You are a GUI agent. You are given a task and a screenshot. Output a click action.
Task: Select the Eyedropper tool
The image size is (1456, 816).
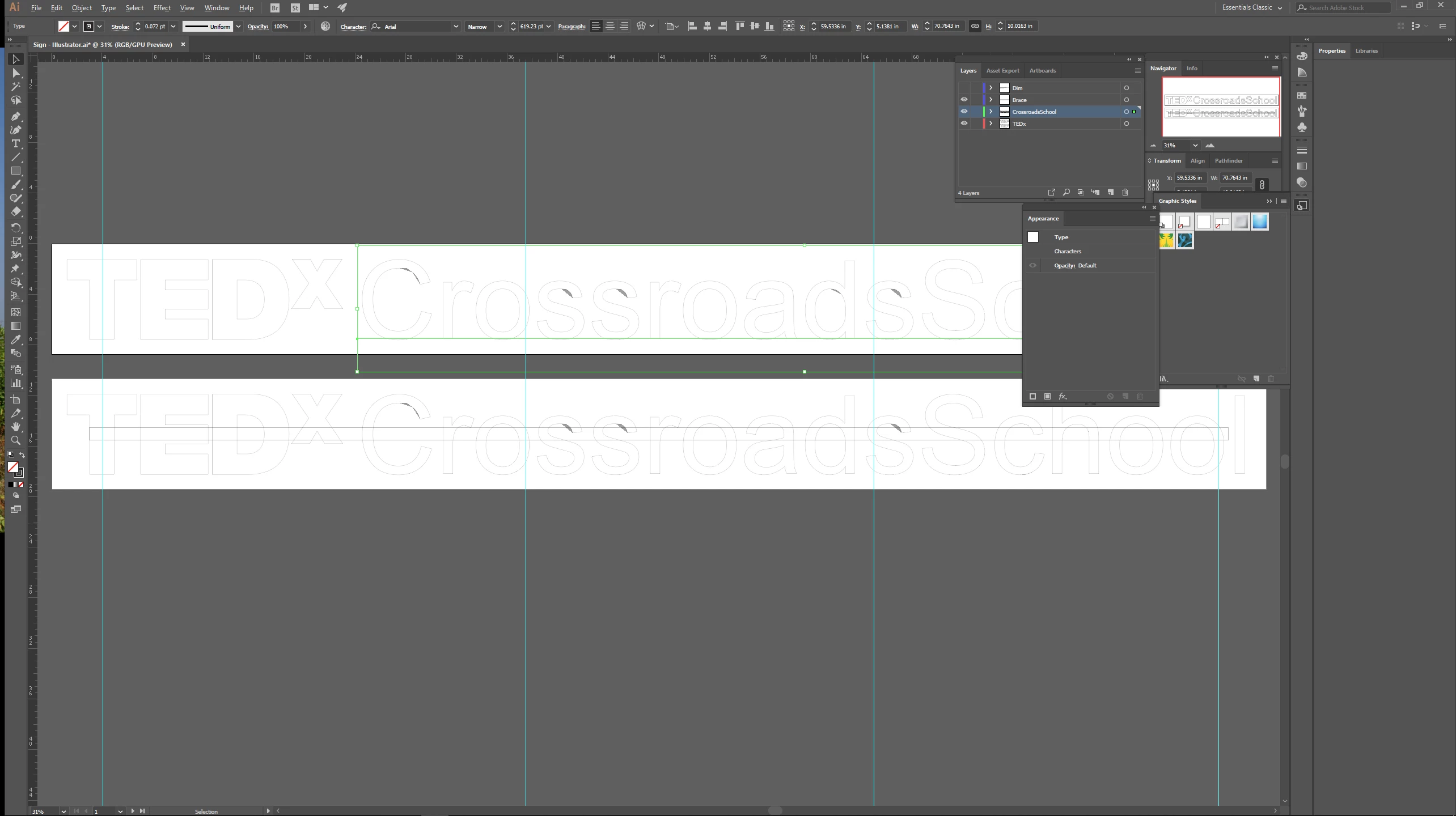pos(16,339)
